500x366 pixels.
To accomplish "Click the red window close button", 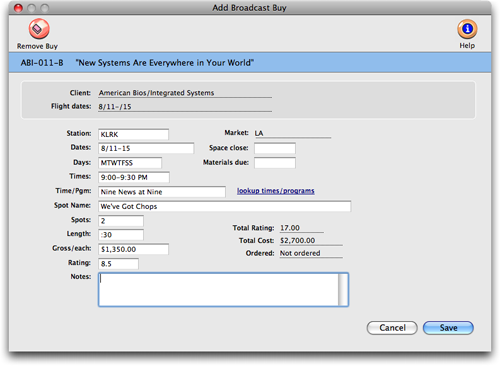I will (18, 8).
